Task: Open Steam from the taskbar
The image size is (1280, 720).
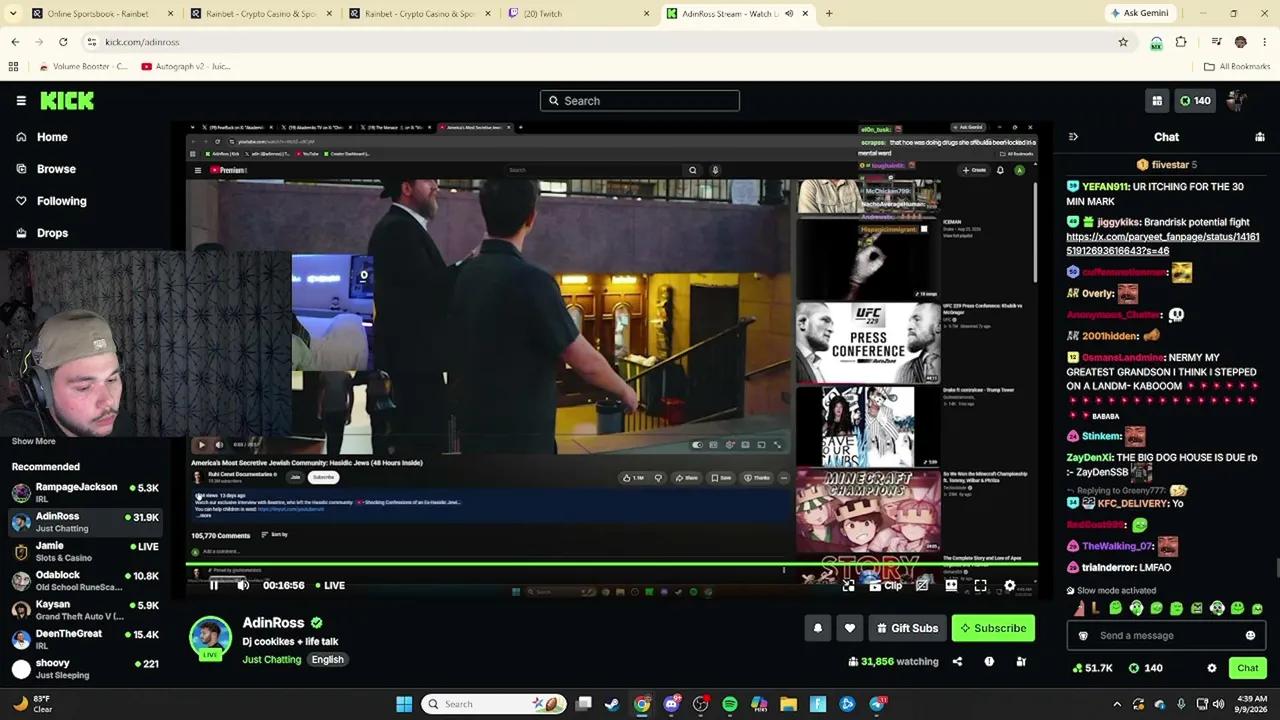Action: (613, 704)
